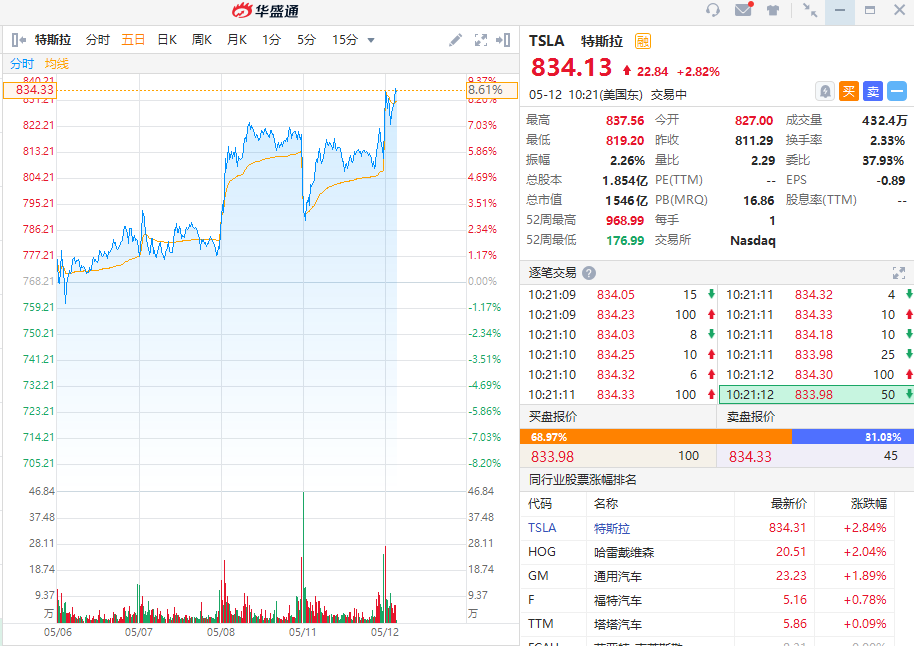Toggle the 均线 average line legend

click(57, 64)
